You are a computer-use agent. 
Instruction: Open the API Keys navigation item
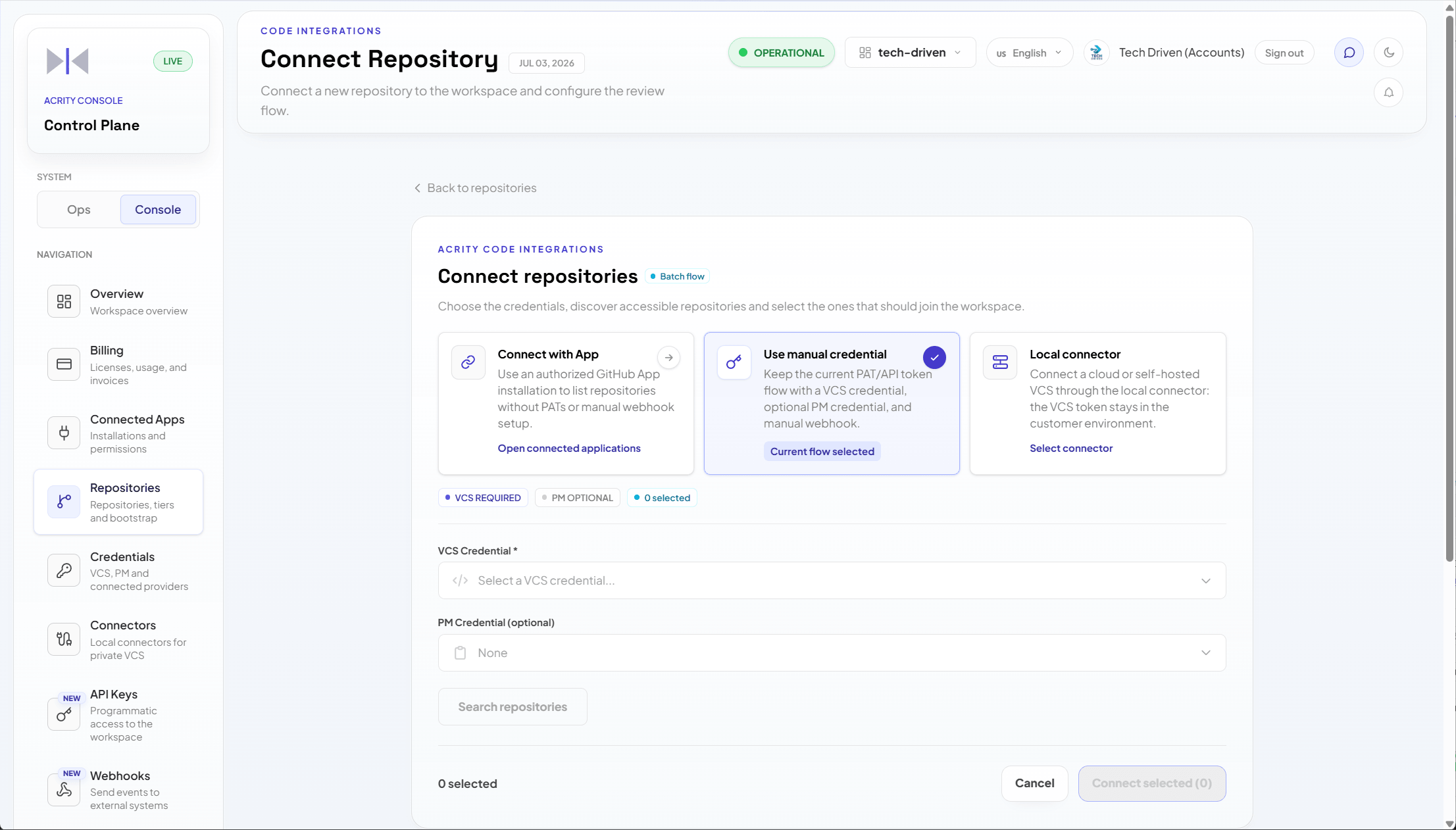coord(118,714)
